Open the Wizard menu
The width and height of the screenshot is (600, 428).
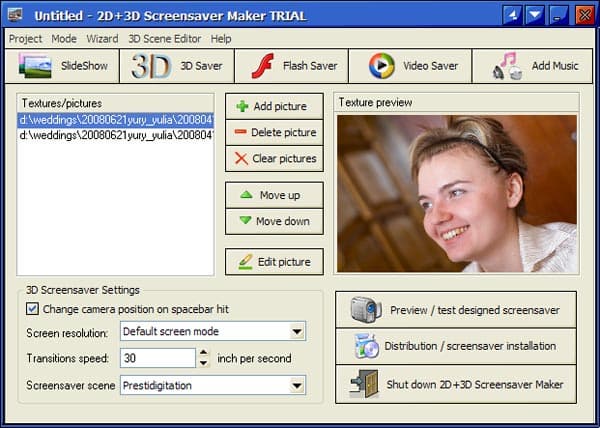coord(102,39)
